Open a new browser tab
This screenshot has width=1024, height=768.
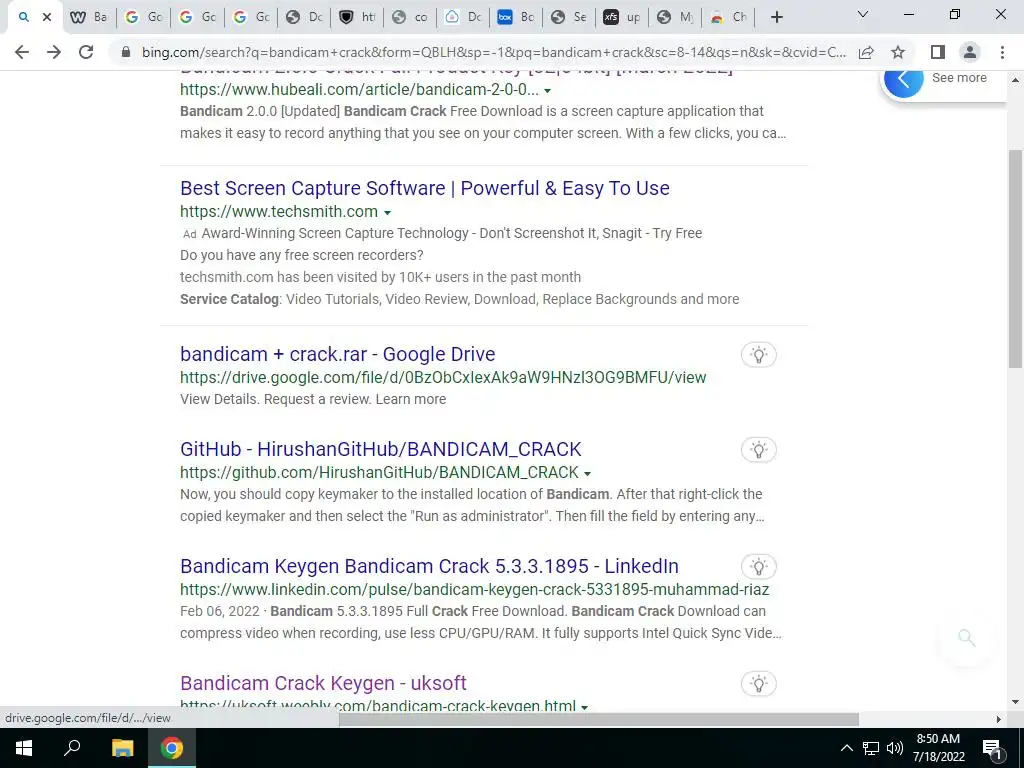click(776, 18)
